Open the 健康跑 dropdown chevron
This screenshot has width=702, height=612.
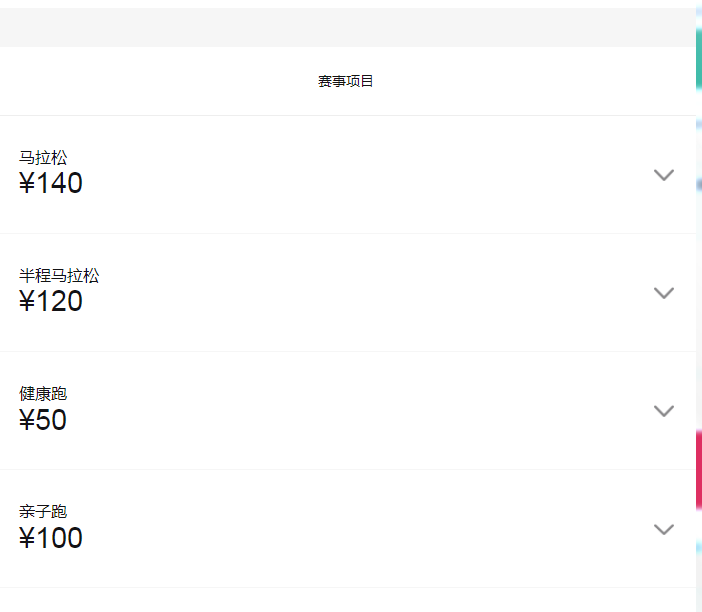click(x=663, y=411)
